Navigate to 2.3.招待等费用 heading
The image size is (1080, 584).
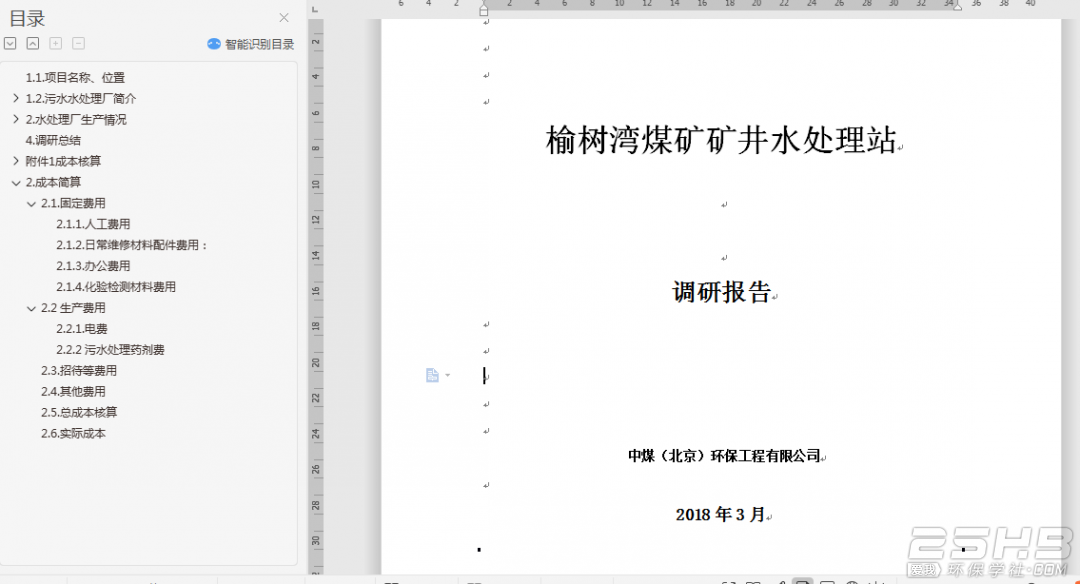click(x=79, y=371)
